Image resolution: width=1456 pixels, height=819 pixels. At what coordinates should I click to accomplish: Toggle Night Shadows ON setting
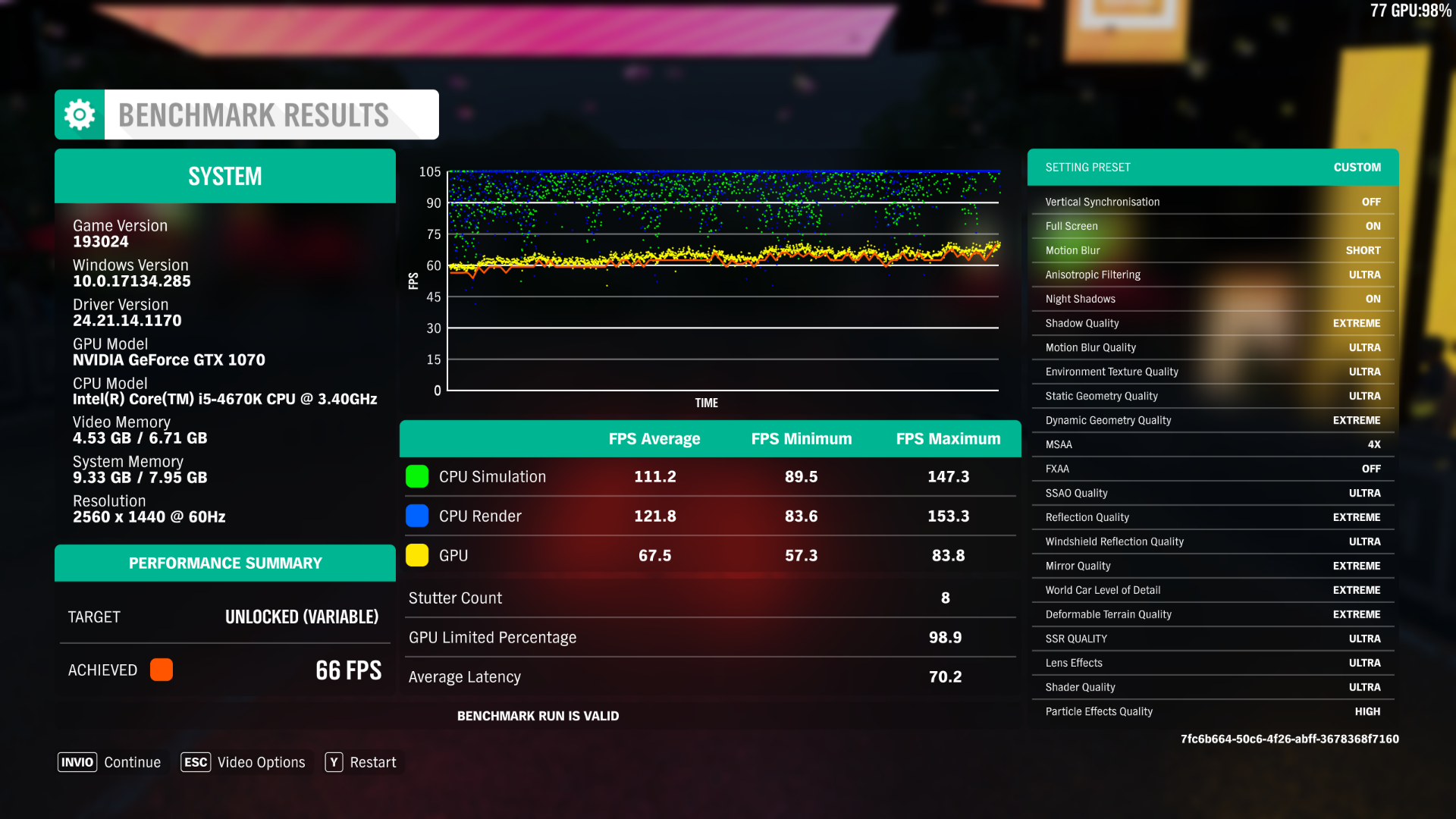tap(1372, 299)
